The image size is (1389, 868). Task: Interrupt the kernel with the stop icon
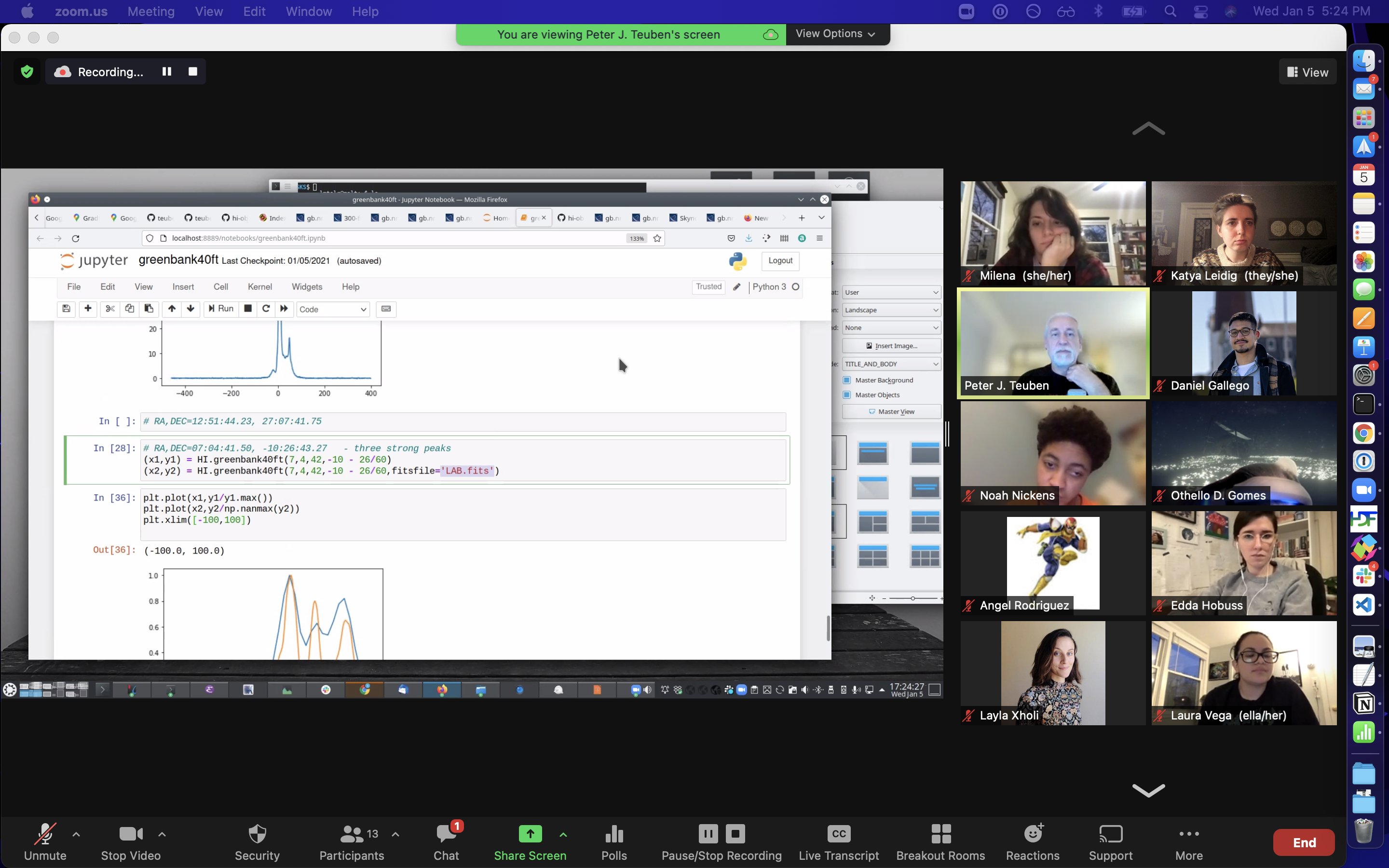248,309
